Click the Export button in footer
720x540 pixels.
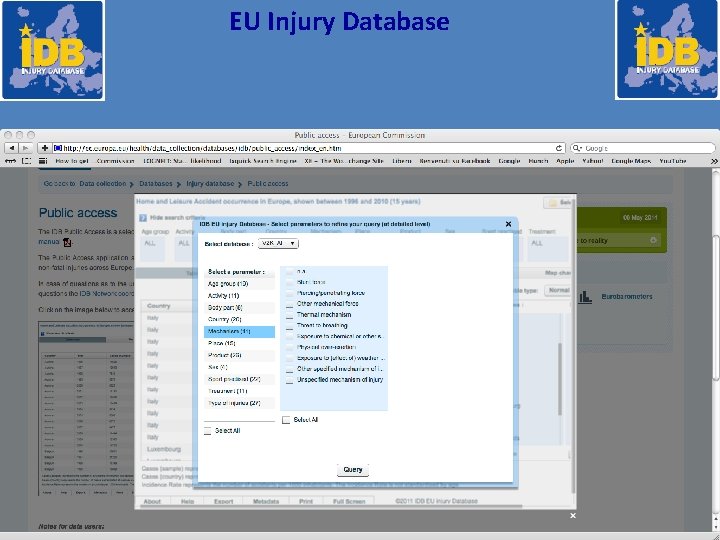(x=224, y=501)
